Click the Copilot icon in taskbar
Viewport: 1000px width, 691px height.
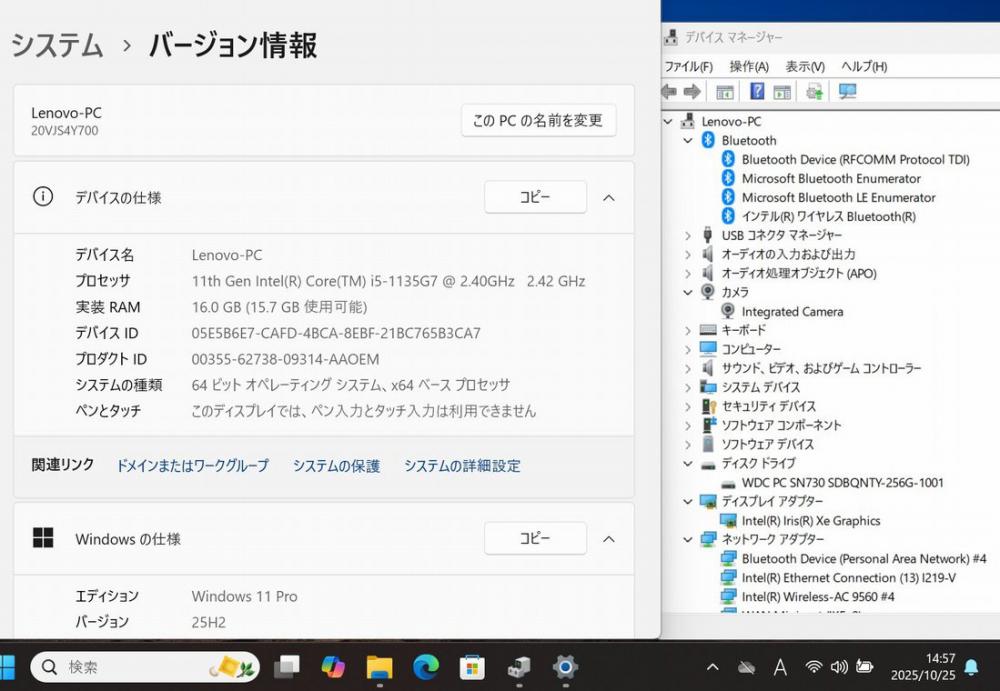coord(333,666)
